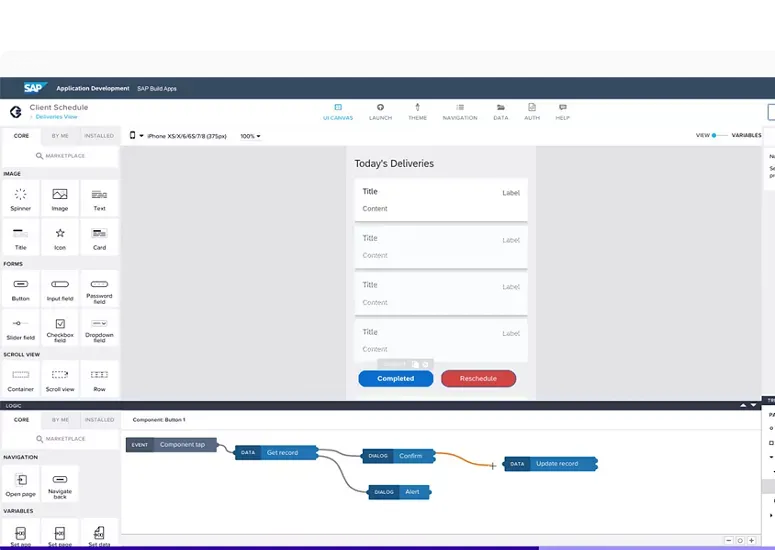
Task: Search the component Marketplace field
Action: point(60,156)
